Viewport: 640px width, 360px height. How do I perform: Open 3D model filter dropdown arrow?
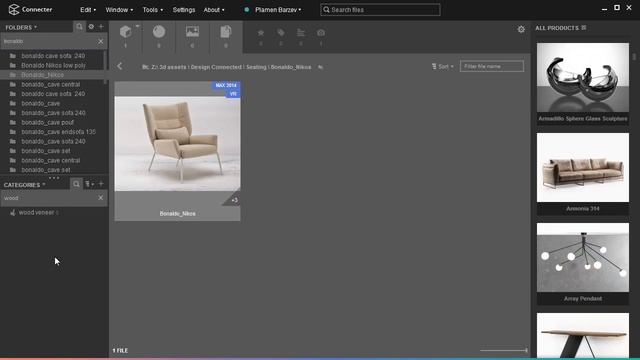[138, 26]
